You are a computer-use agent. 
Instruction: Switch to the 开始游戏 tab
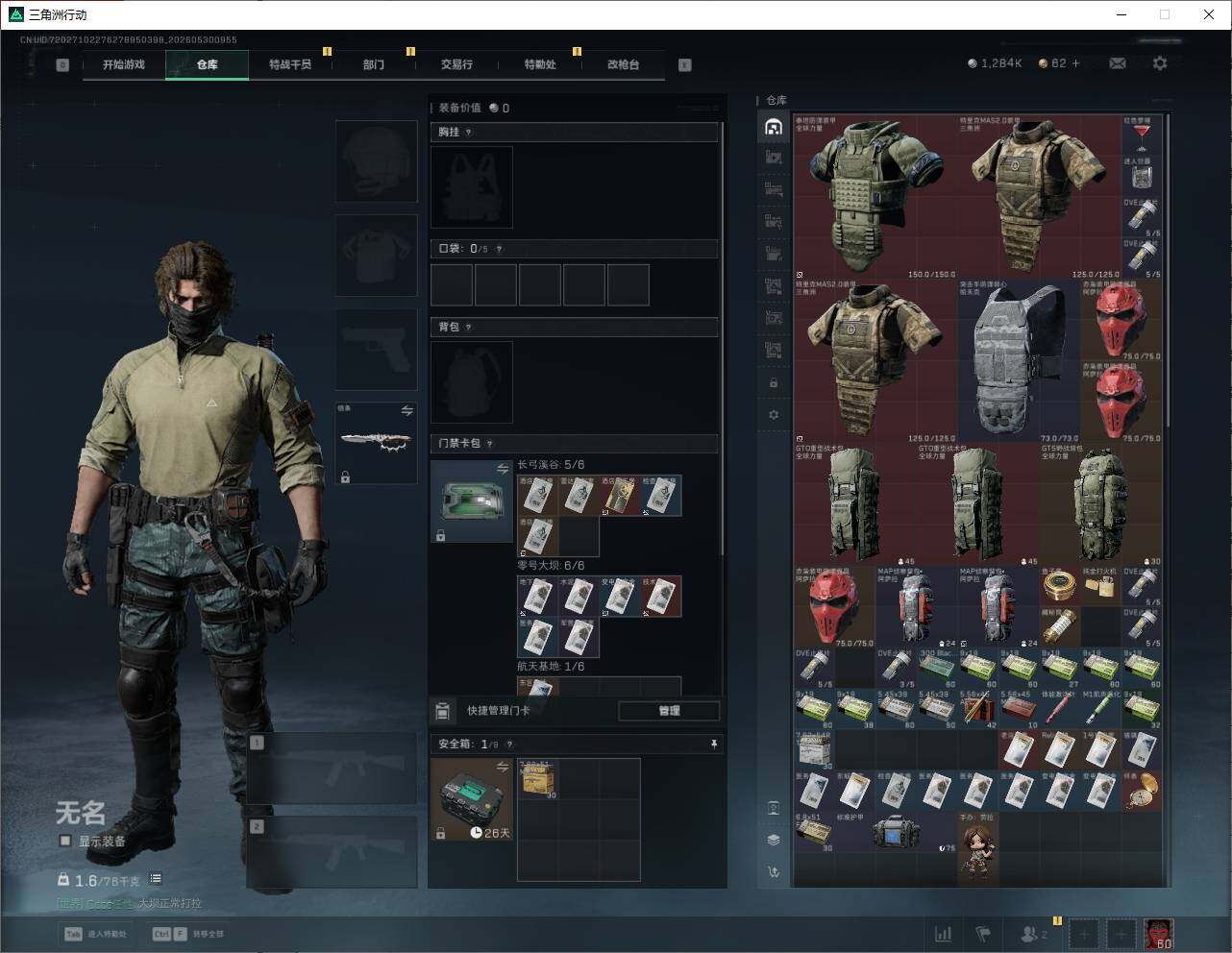[124, 64]
